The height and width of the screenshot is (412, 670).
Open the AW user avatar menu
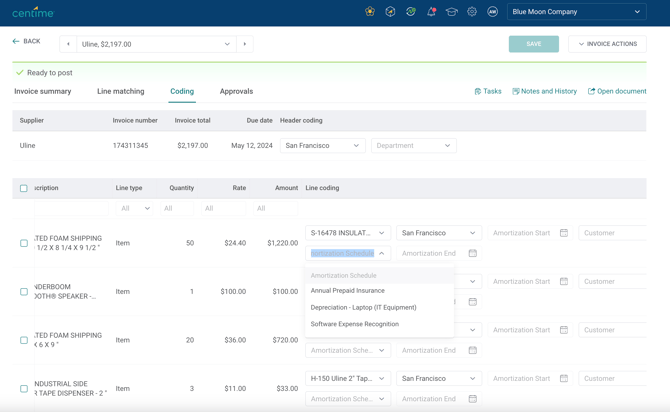[492, 12]
